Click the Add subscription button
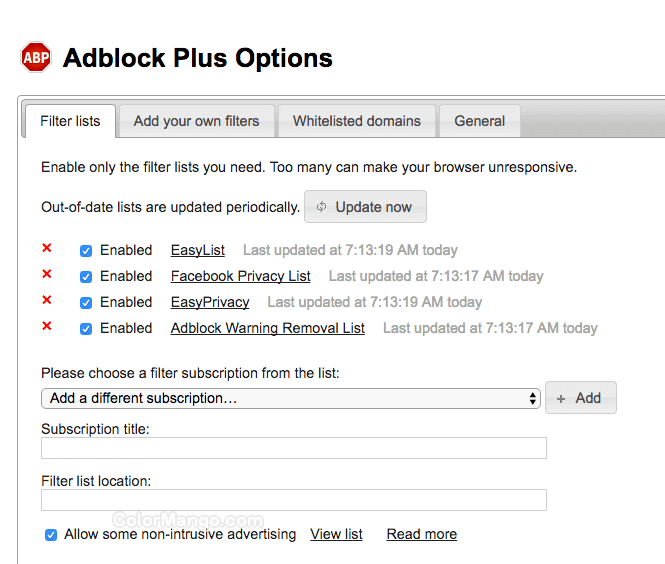Screen dimensions: 665x564 tap(580, 398)
